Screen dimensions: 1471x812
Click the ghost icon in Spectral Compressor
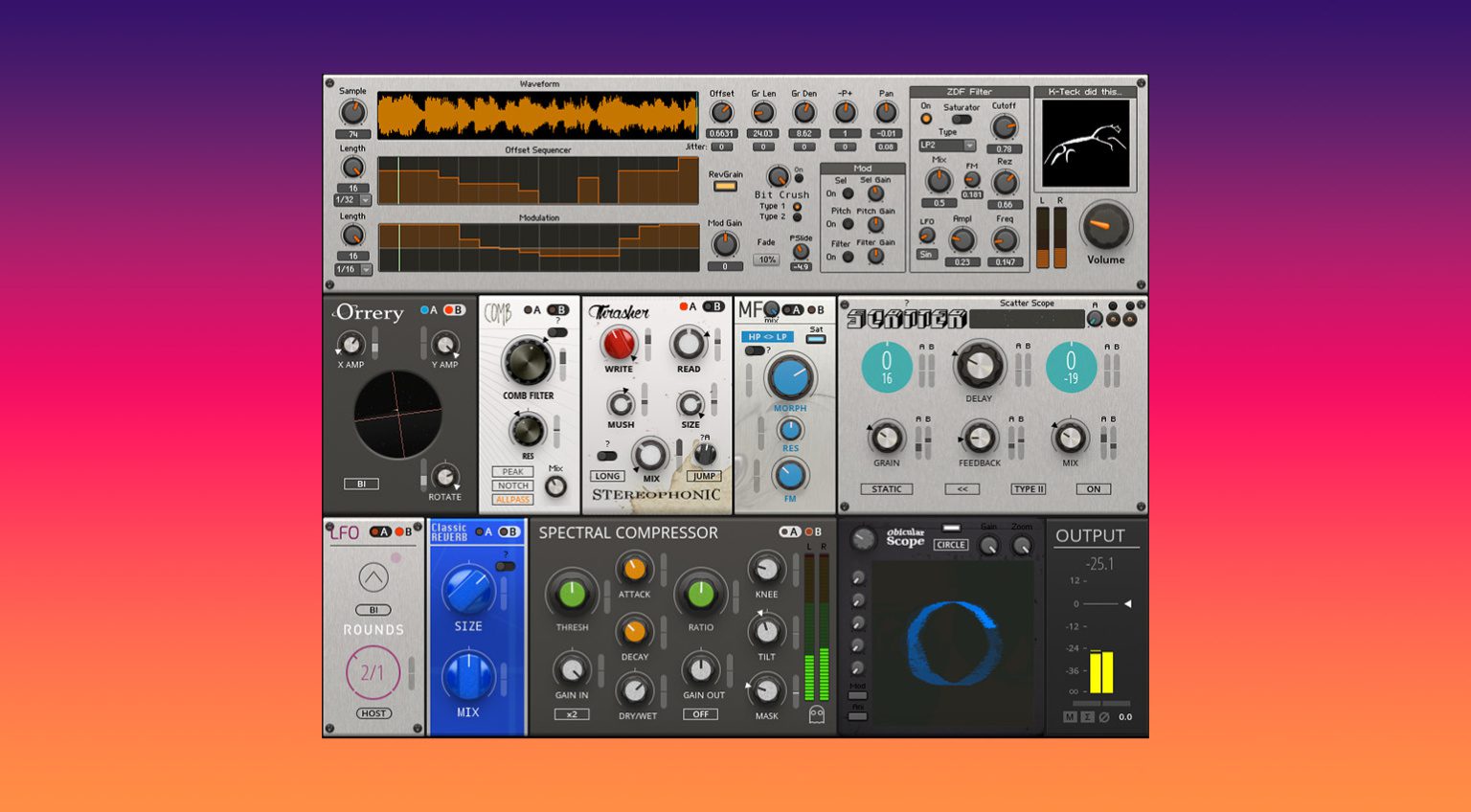pyautogui.click(x=816, y=713)
